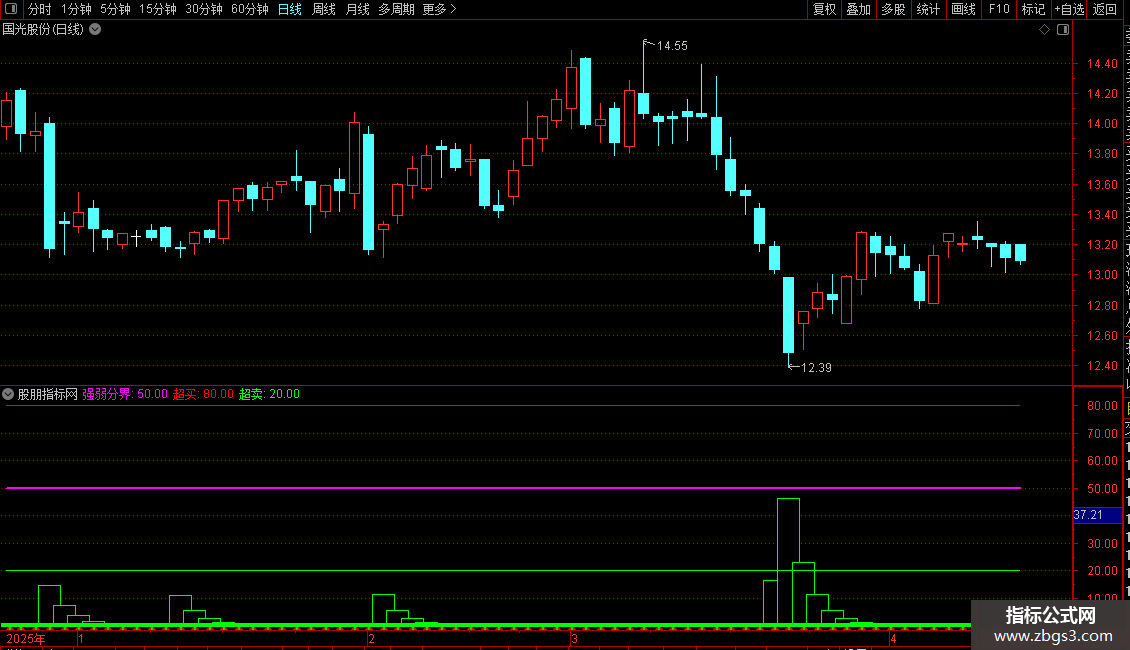Switch to 日线 daily chart
This screenshot has width=1130, height=650.
290,9
